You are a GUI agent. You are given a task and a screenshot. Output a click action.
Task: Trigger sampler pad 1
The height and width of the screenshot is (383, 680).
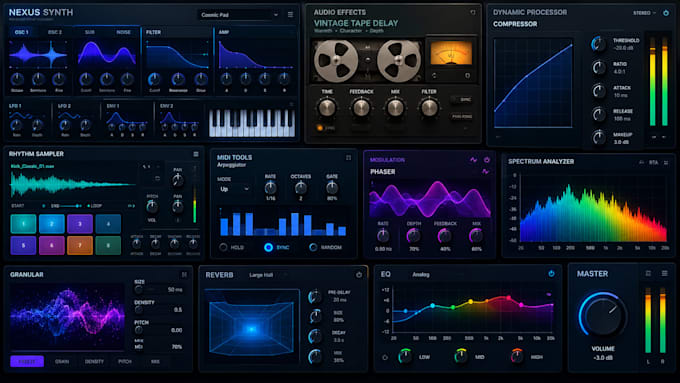click(x=23, y=224)
